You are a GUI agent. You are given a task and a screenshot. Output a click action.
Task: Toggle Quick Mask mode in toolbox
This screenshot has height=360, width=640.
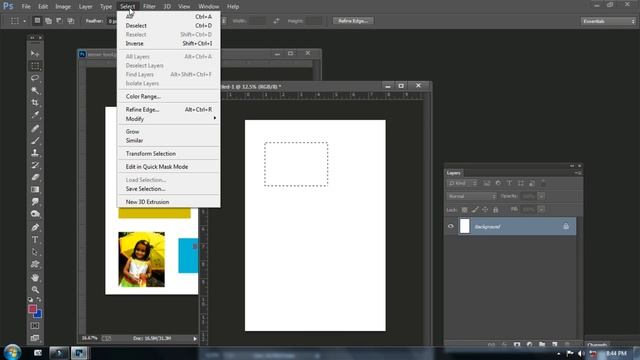tap(35, 326)
